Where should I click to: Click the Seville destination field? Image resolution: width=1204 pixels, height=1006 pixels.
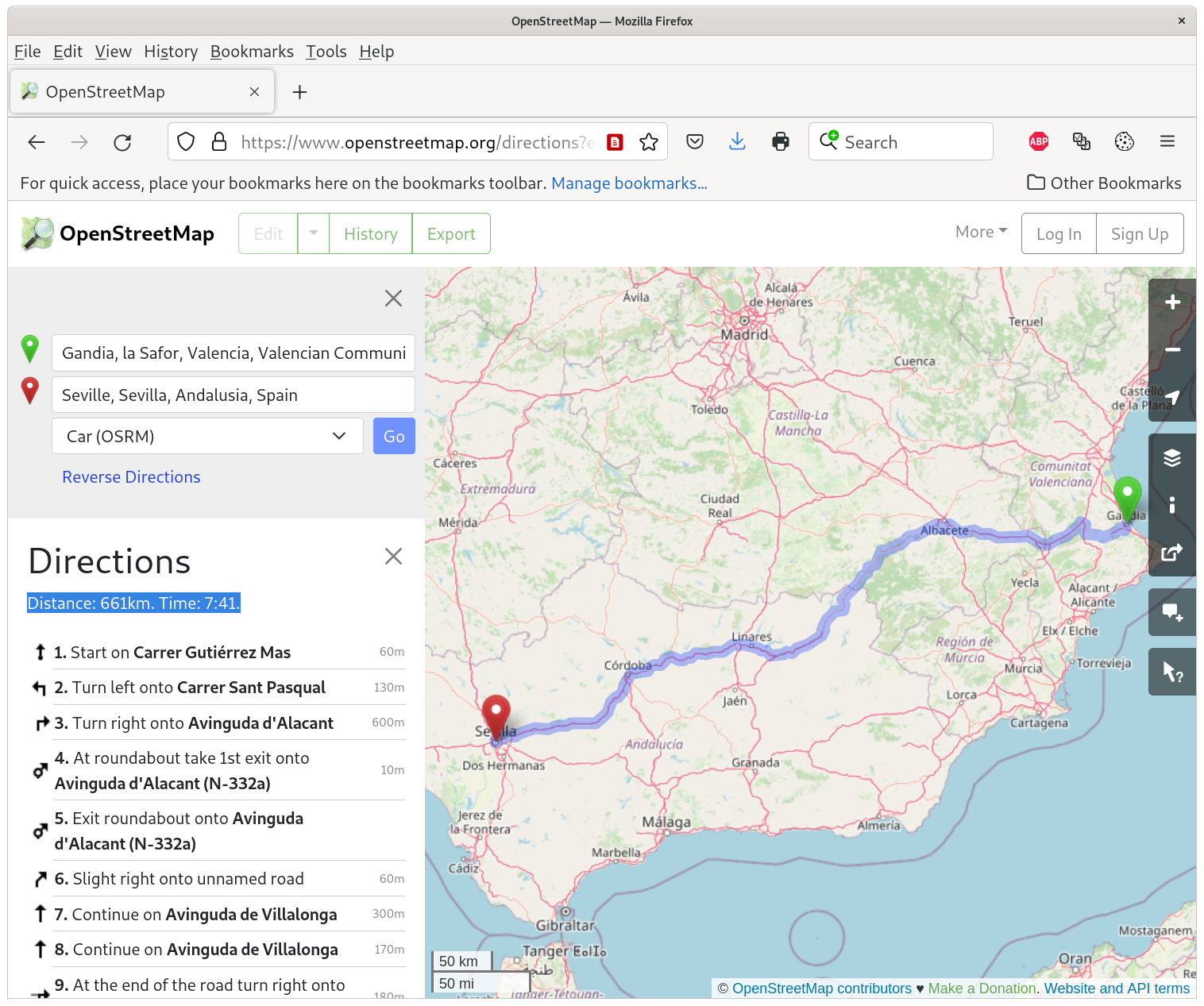[x=233, y=395]
